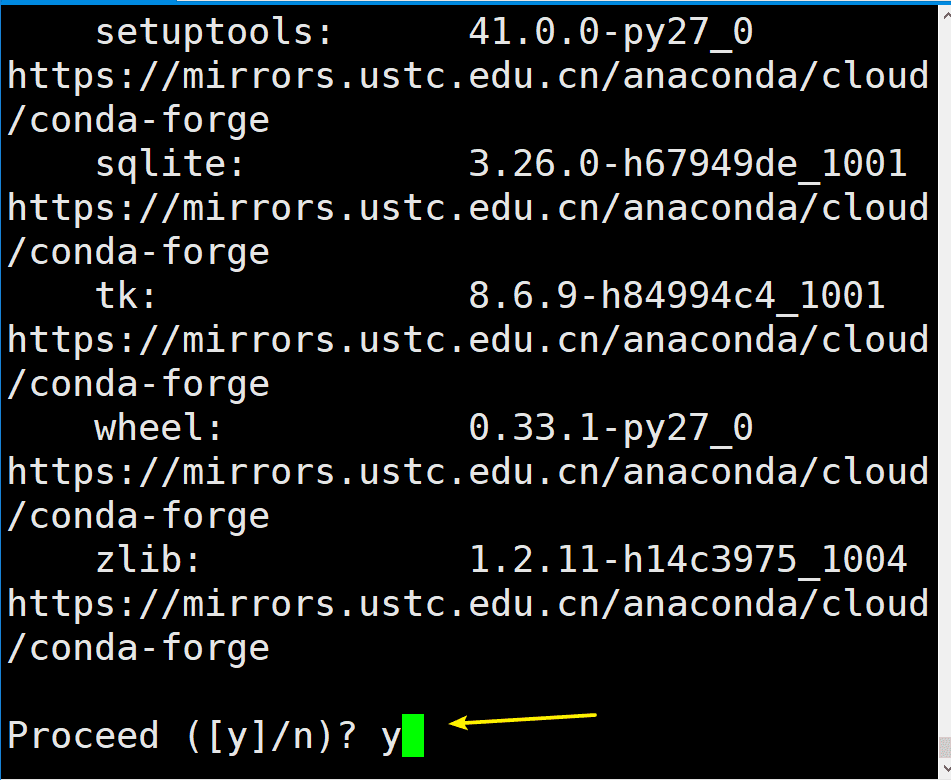Click the mirror URL under the setuptools line

468,77
